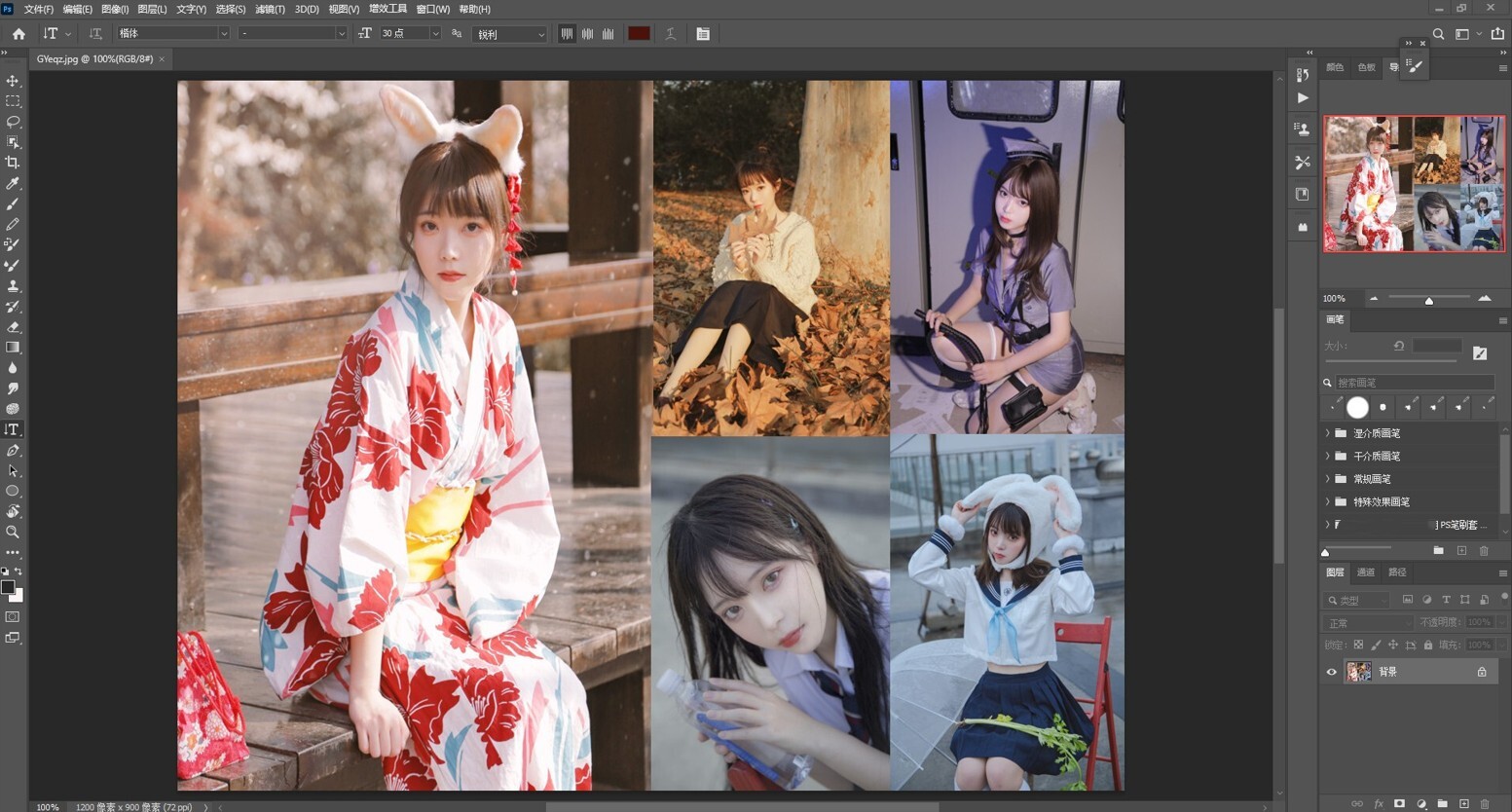Toggle lock all padlock in lock row

tap(1428, 645)
